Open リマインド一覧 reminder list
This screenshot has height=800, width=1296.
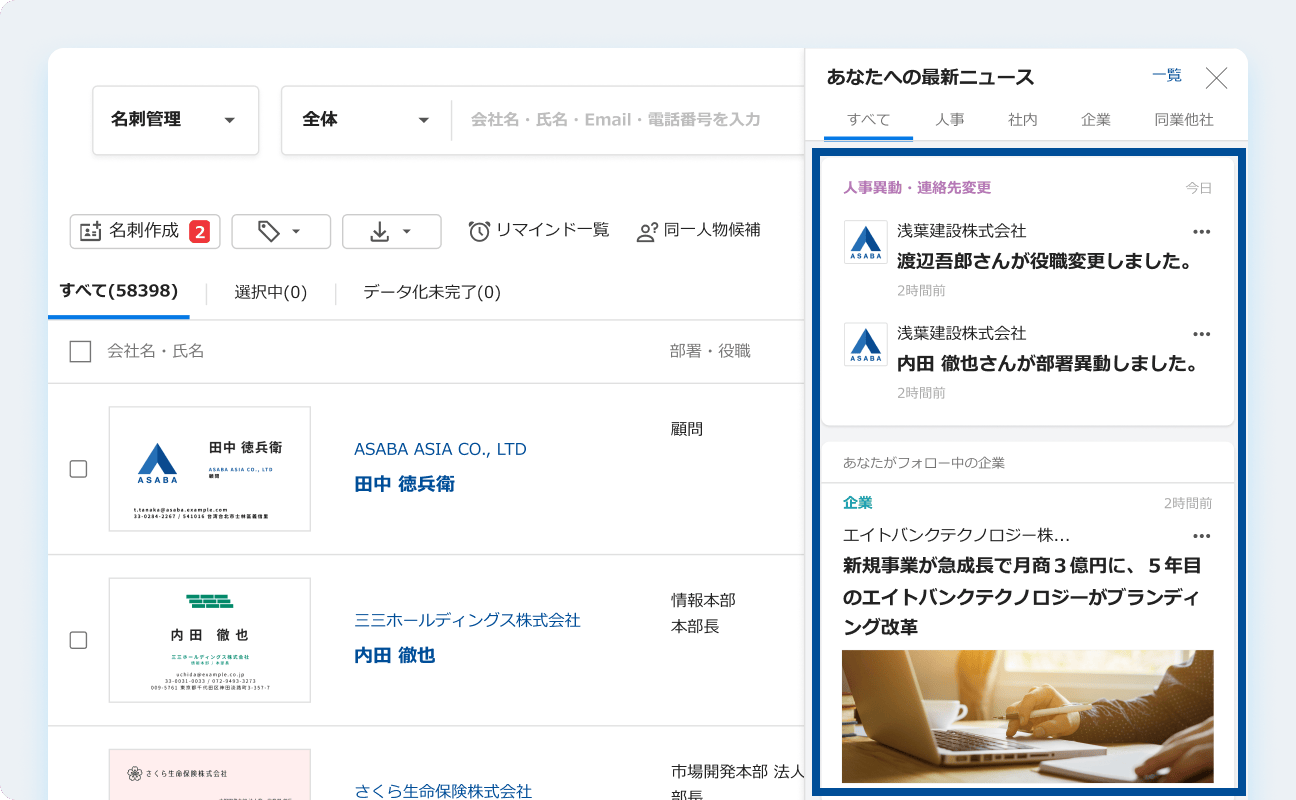click(x=539, y=230)
